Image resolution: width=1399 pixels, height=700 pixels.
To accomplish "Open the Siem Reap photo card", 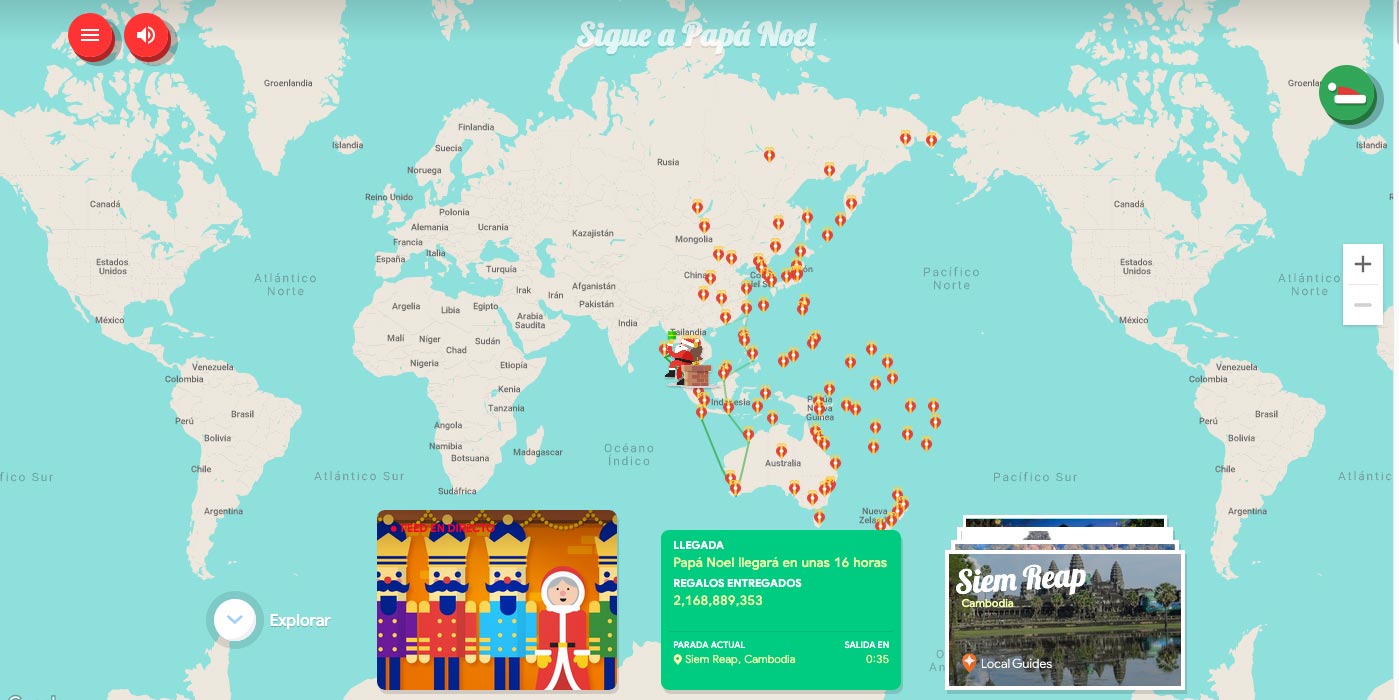I will (x=1065, y=615).
